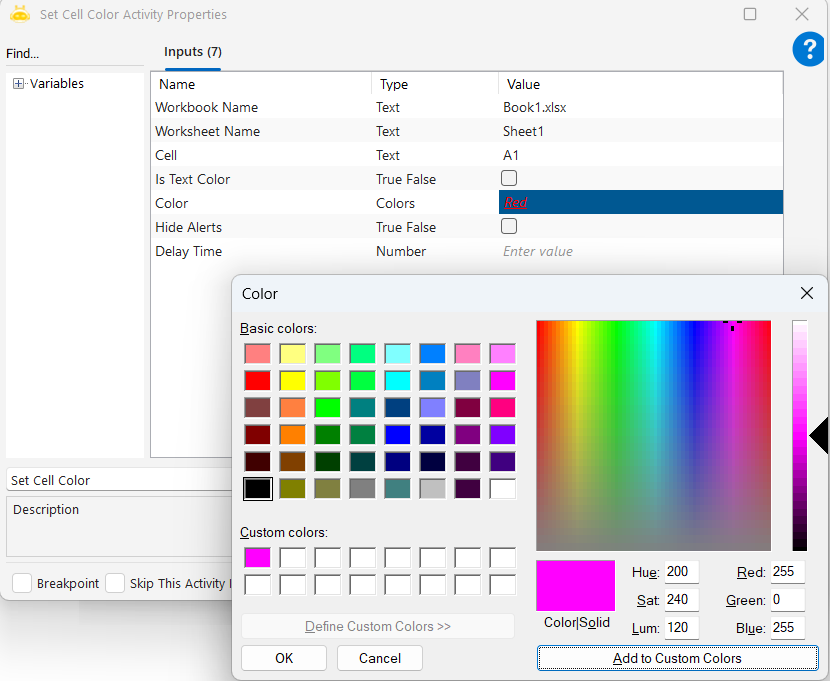This screenshot has width=830, height=681.
Task: Click the luminosity slider arrow
Action: 818,435
